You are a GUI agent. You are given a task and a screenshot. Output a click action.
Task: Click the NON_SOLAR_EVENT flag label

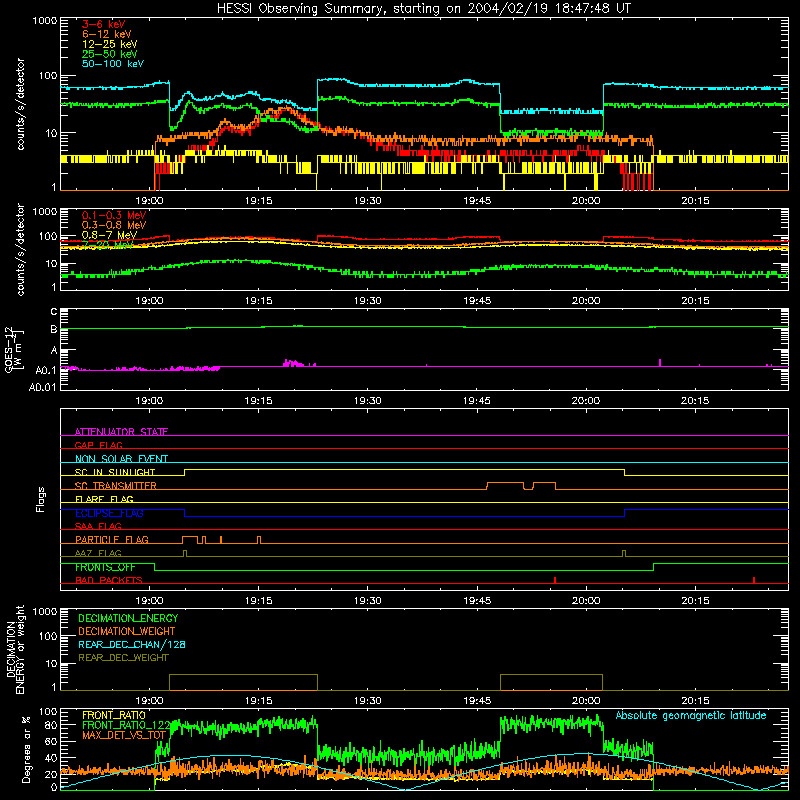(121, 459)
